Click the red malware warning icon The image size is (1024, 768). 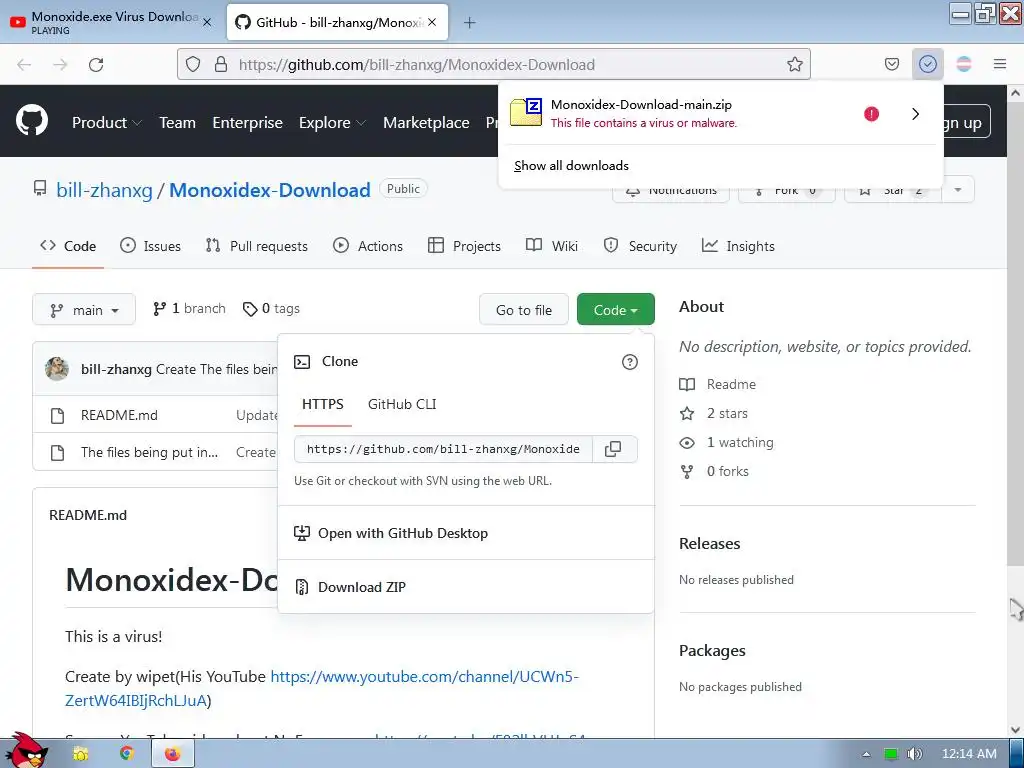871,114
